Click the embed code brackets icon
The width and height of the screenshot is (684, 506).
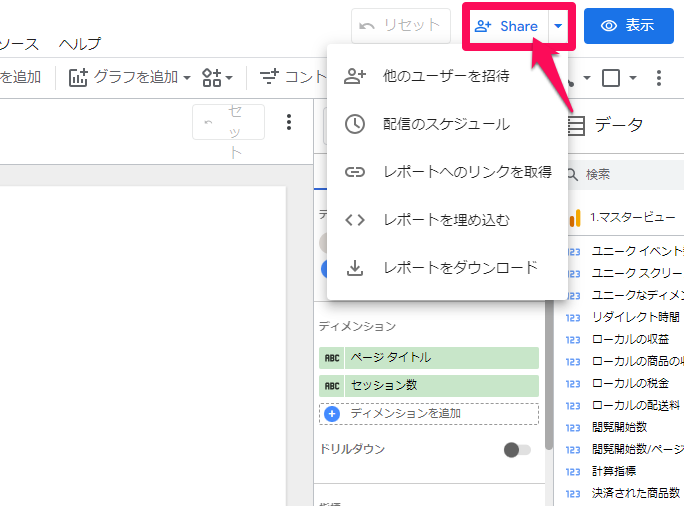[x=355, y=220]
